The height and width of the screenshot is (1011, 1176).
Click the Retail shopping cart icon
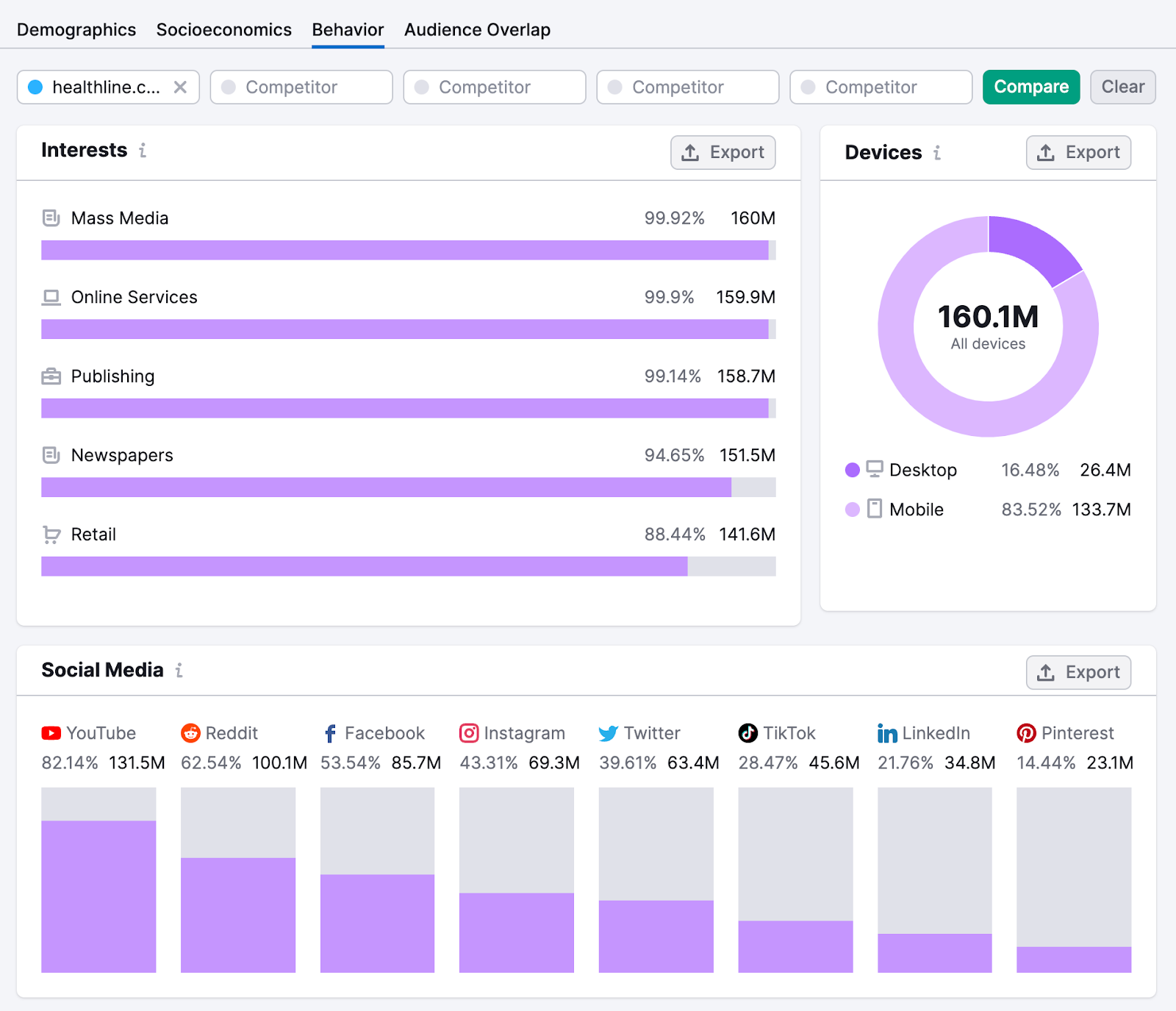(51, 535)
